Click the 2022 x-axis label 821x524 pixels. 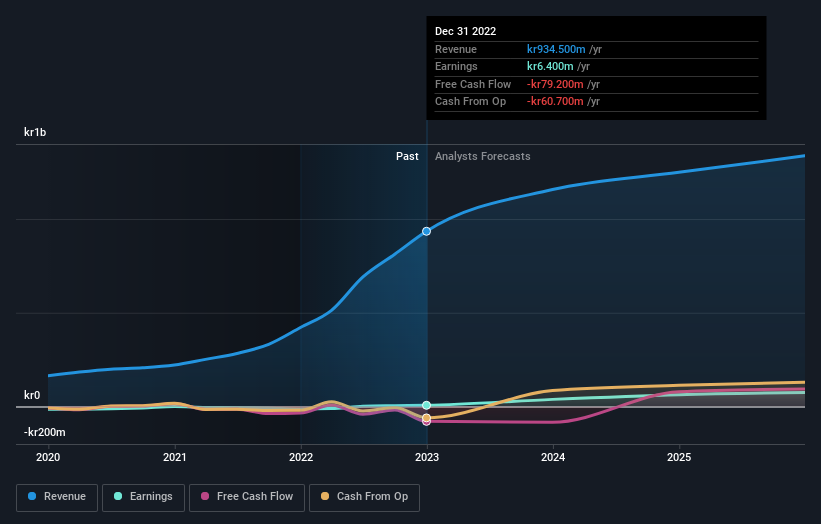pyautogui.click(x=301, y=458)
